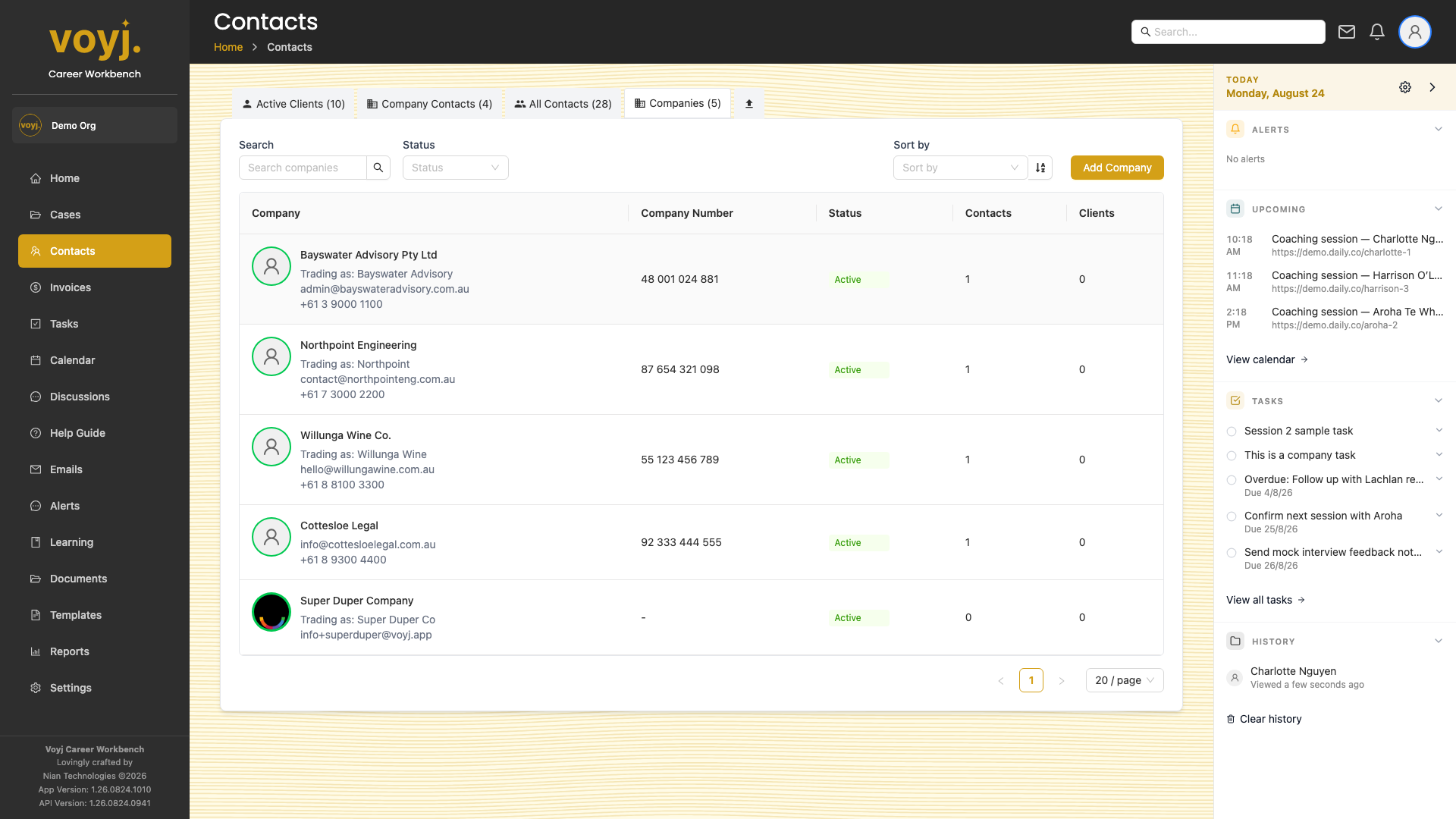This screenshot has width=1456, height=819.
Task: Click Bayswater Advisory company avatar icon
Action: (271, 266)
